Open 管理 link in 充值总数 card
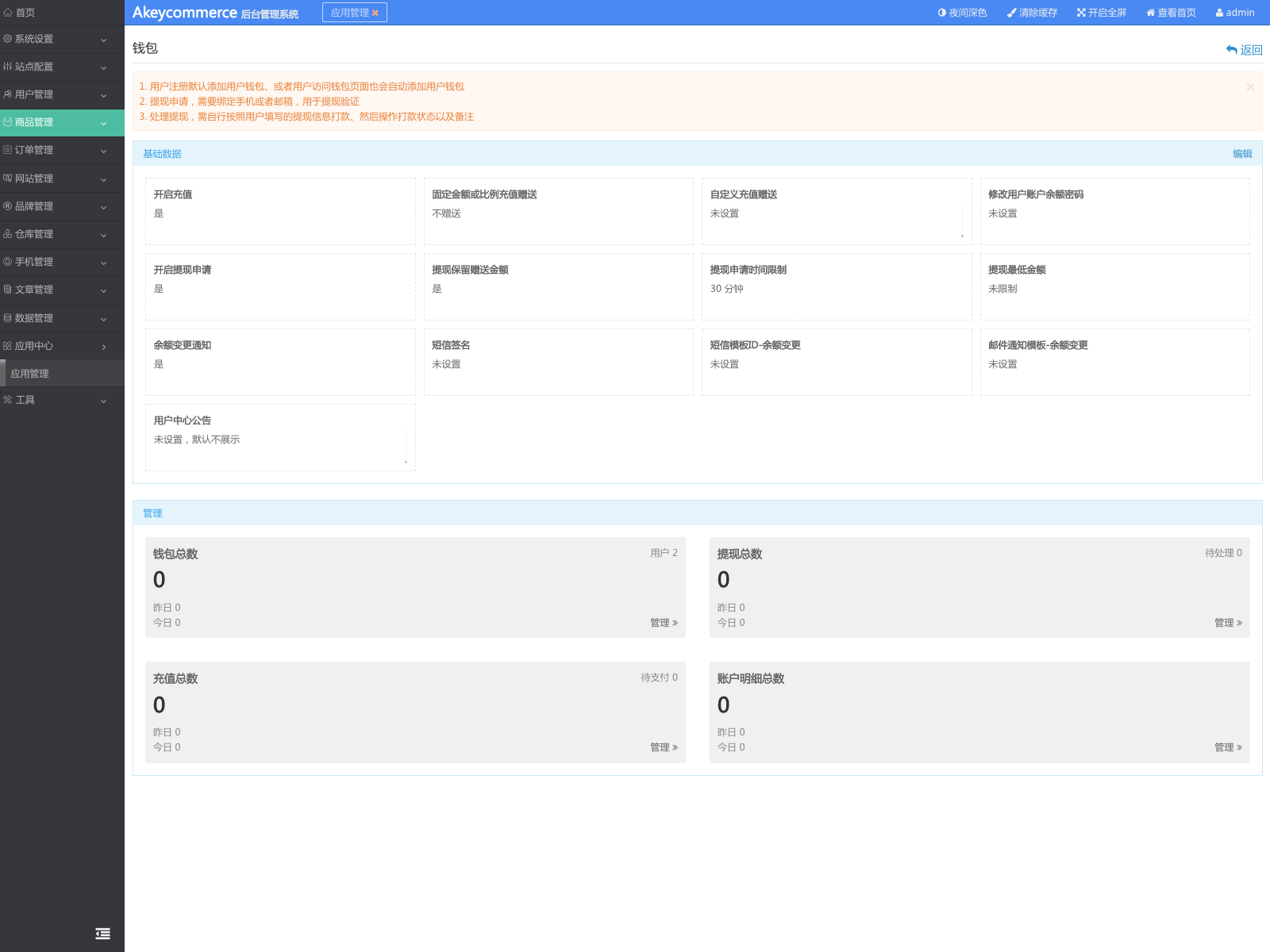This screenshot has width=1270, height=952. [x=664, y=747]
